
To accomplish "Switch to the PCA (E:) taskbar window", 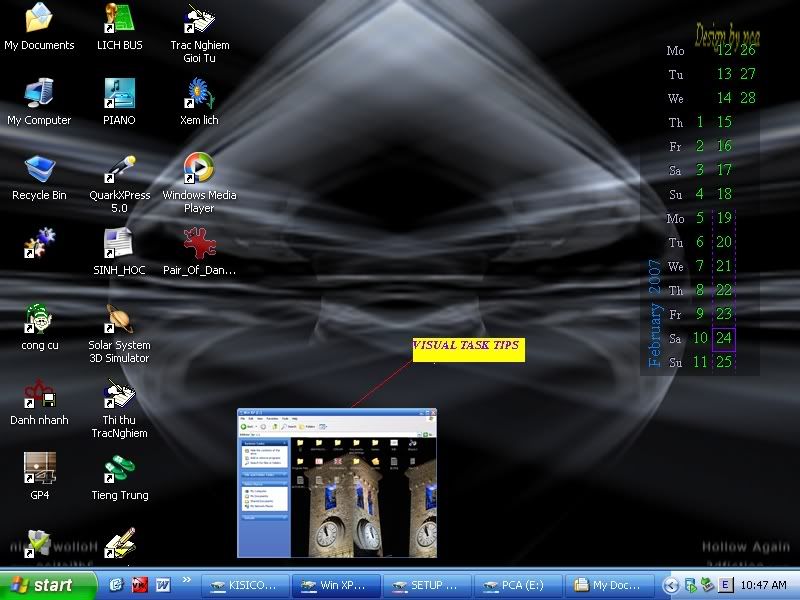I will (x=515, y=585).
